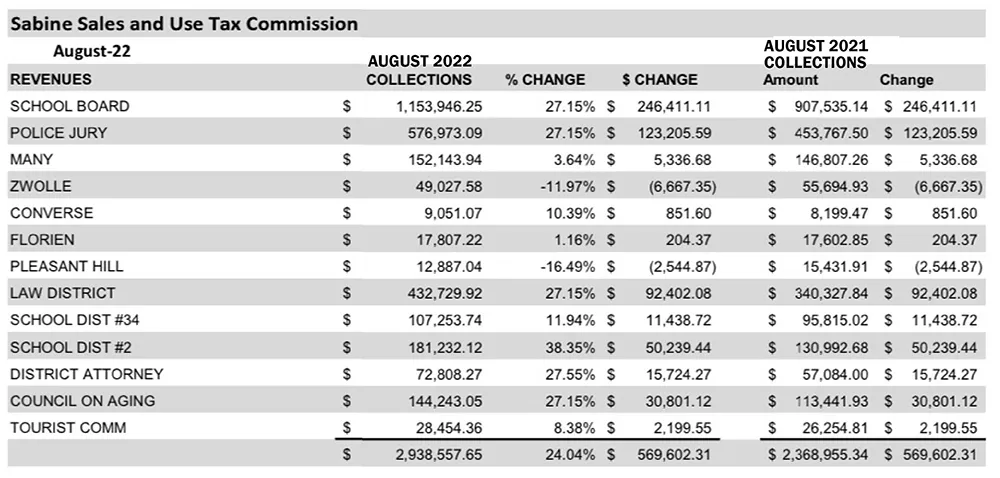Click the REVENUES column header
Image resolution: width=1000 pixels, height=478 pixels.
[51, 80]
